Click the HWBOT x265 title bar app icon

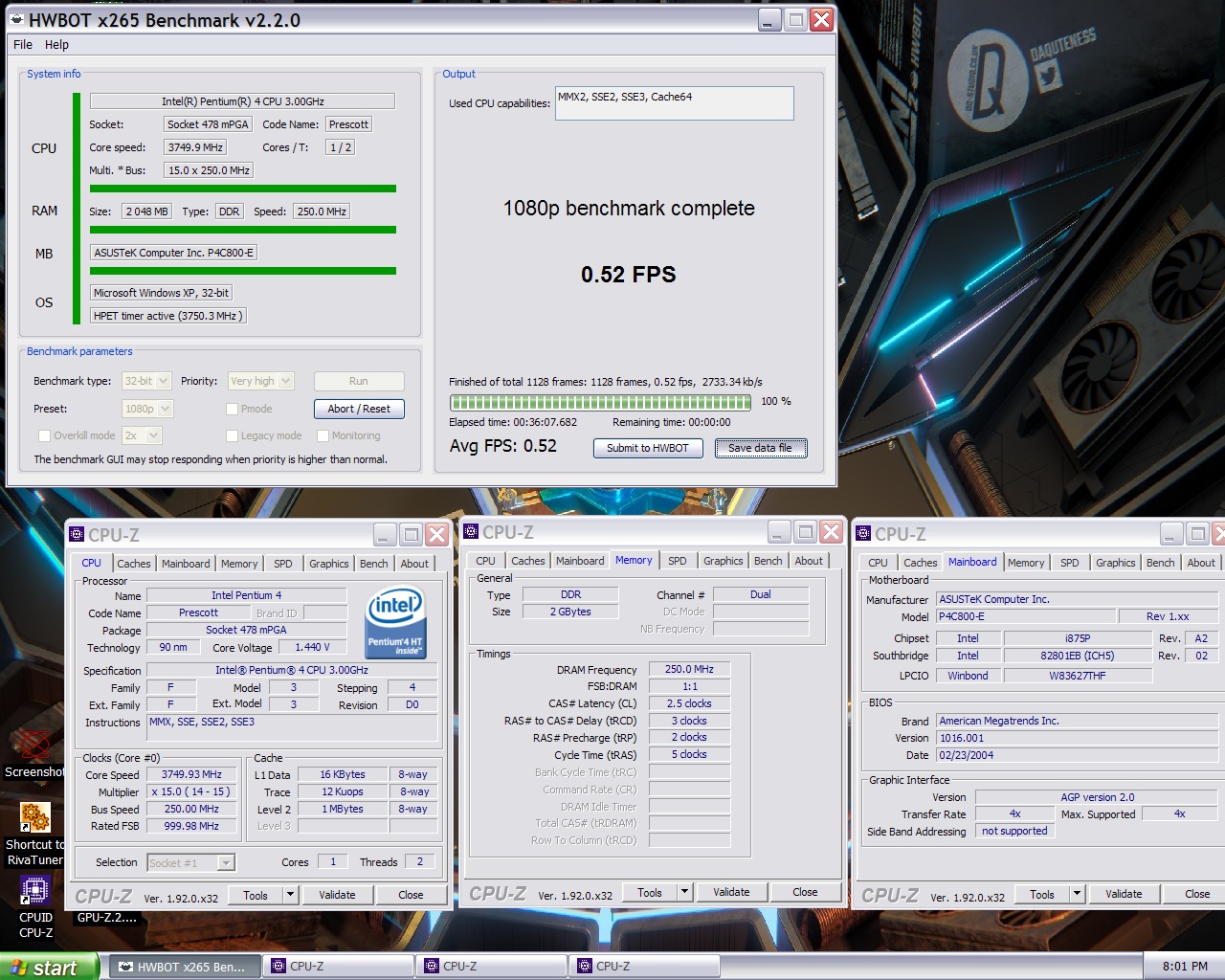pos(17,19)
